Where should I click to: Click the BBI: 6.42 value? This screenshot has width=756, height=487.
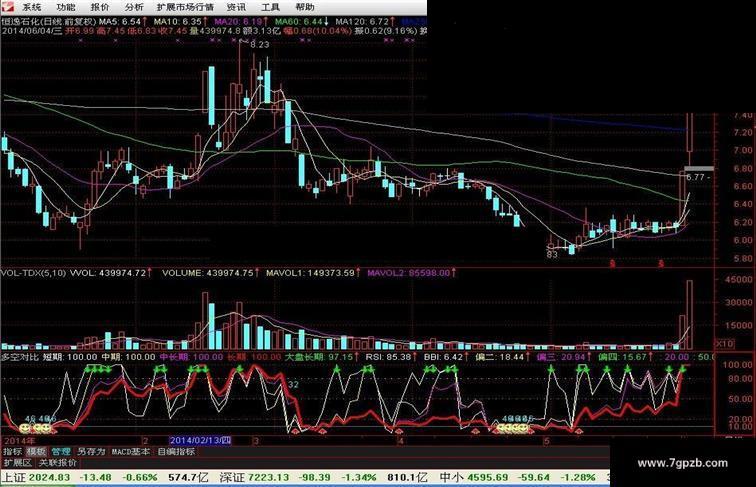(x=444, y=357)
